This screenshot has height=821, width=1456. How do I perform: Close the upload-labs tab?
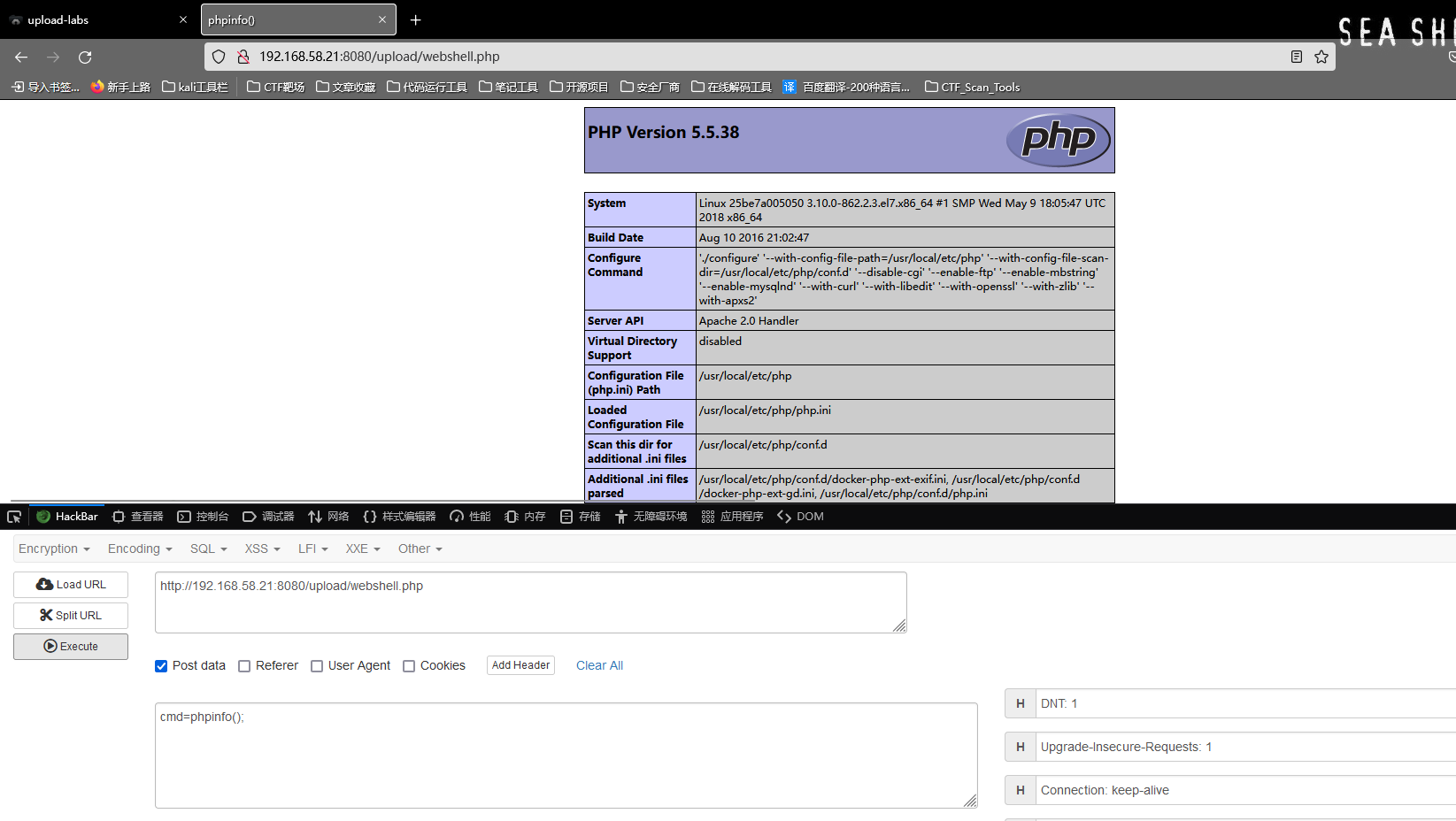tap(183, 19)
